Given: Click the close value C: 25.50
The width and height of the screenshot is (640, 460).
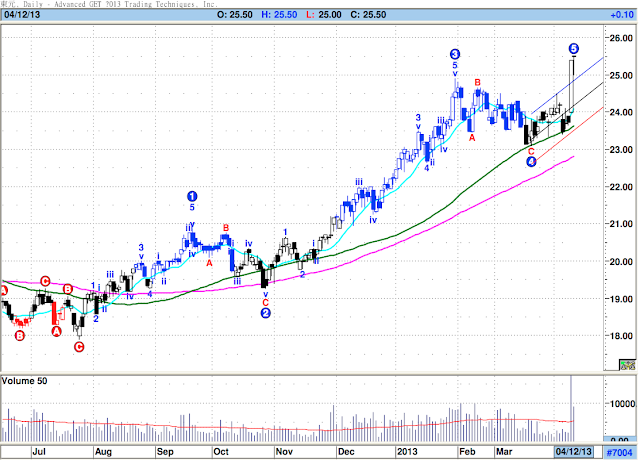Looking at the screenshot, I should tap(368, 15).
